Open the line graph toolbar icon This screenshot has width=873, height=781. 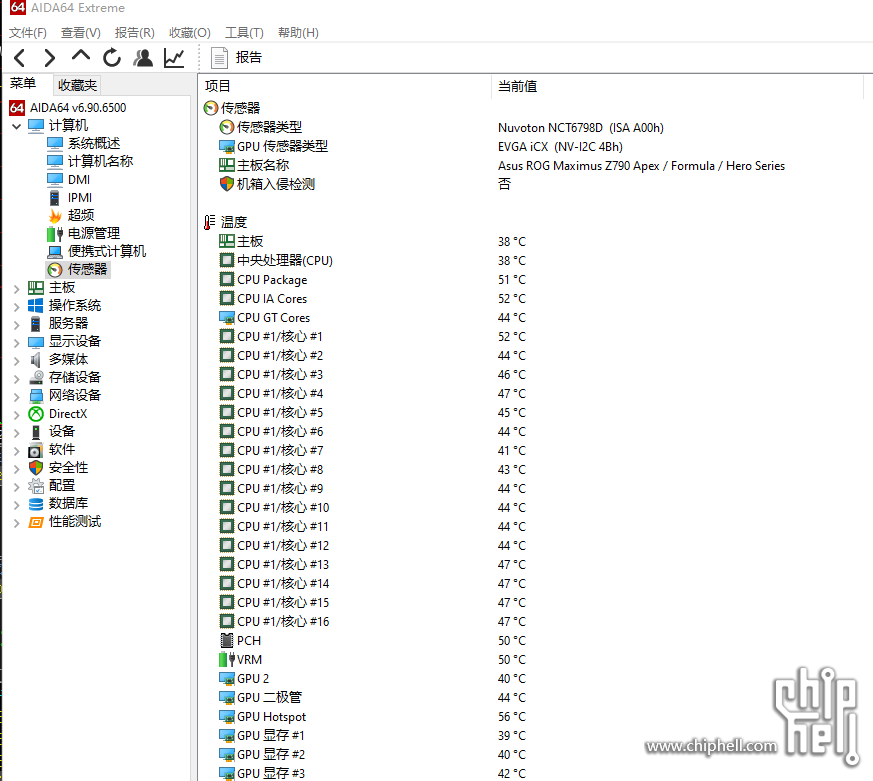coord(174,58)
